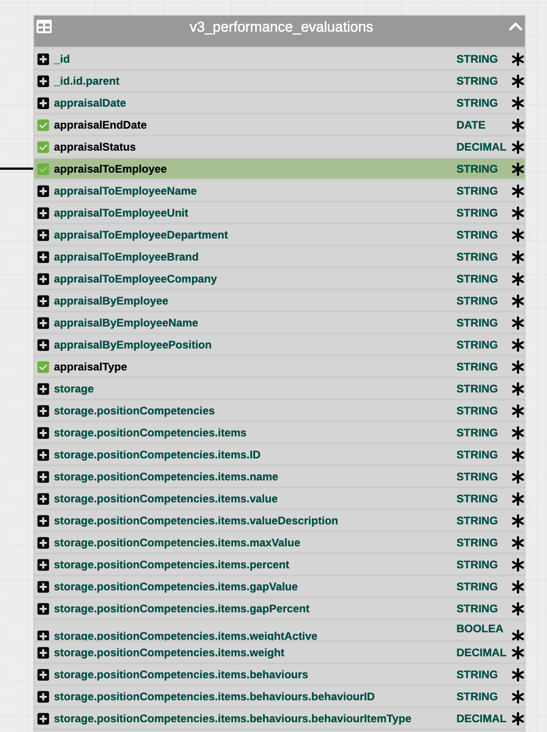This screenshot has height=732, width=547.
Task: Uncheck the appraisalStatus checkbox
Action: (43, 147)
